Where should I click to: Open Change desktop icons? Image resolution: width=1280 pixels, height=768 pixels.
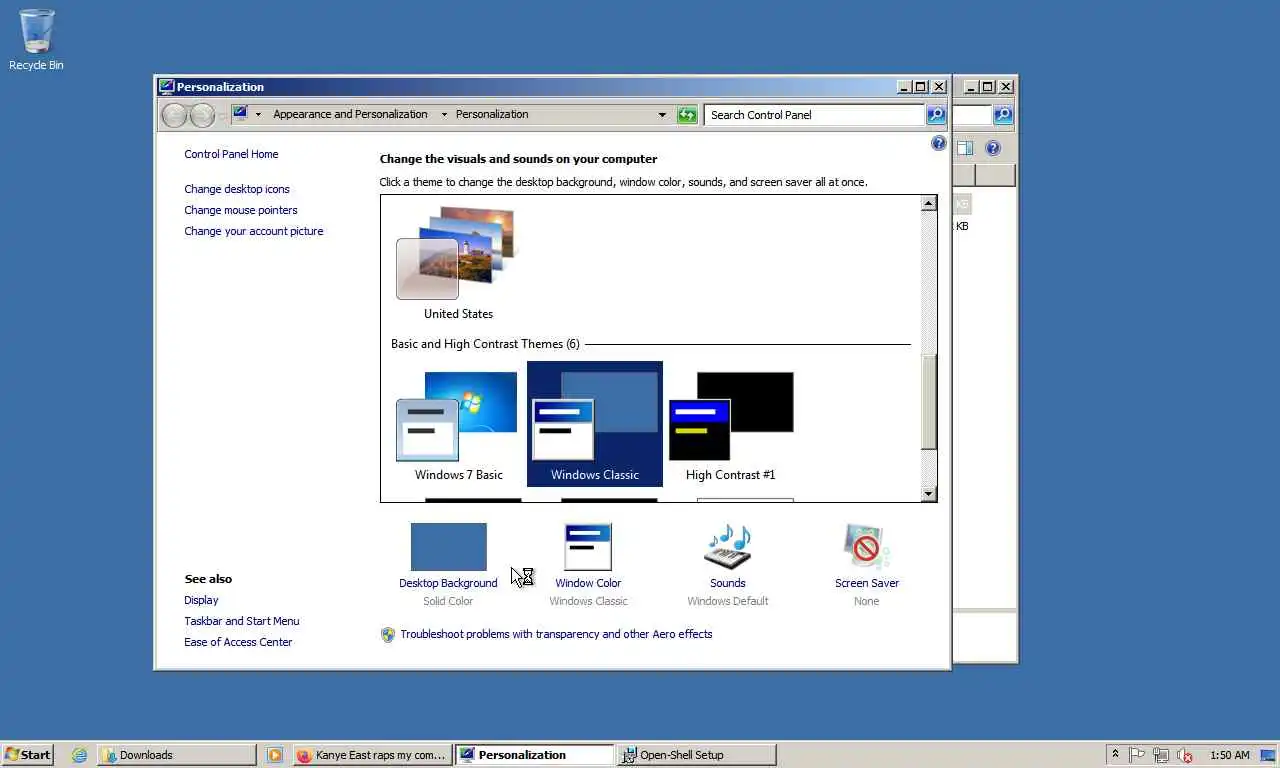(x=237, y=189)
